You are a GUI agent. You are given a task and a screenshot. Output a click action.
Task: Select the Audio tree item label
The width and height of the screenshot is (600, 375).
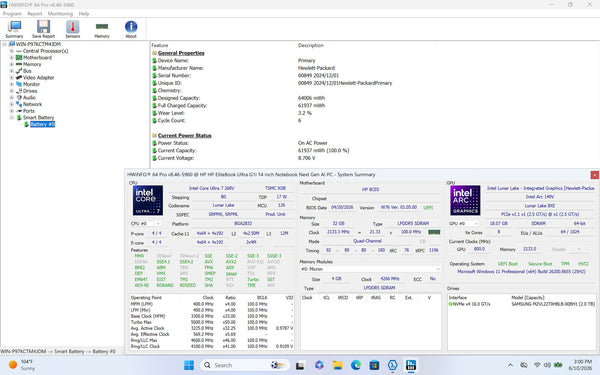pyautogui.click(x=29, y=98)
